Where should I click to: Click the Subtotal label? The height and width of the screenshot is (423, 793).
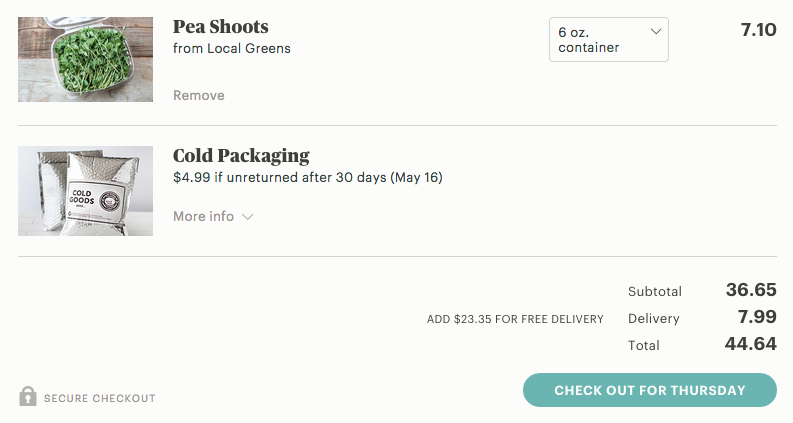655,291
